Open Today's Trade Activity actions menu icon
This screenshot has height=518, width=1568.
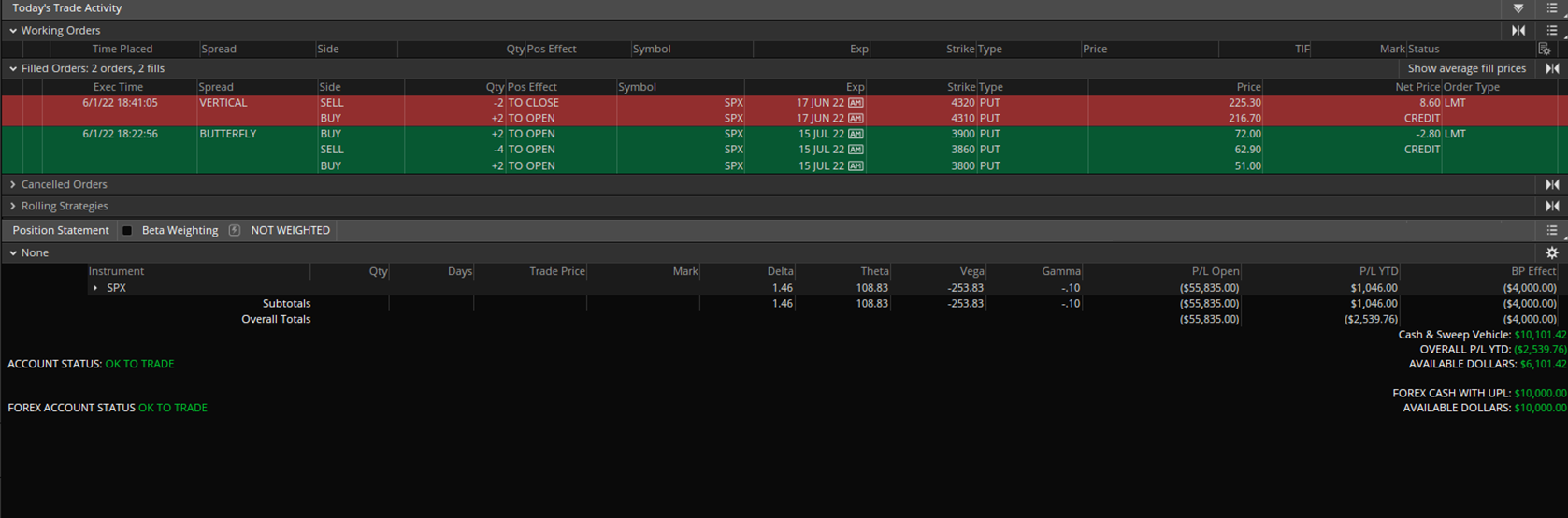pyautogui.click(x=1552, y=8)
